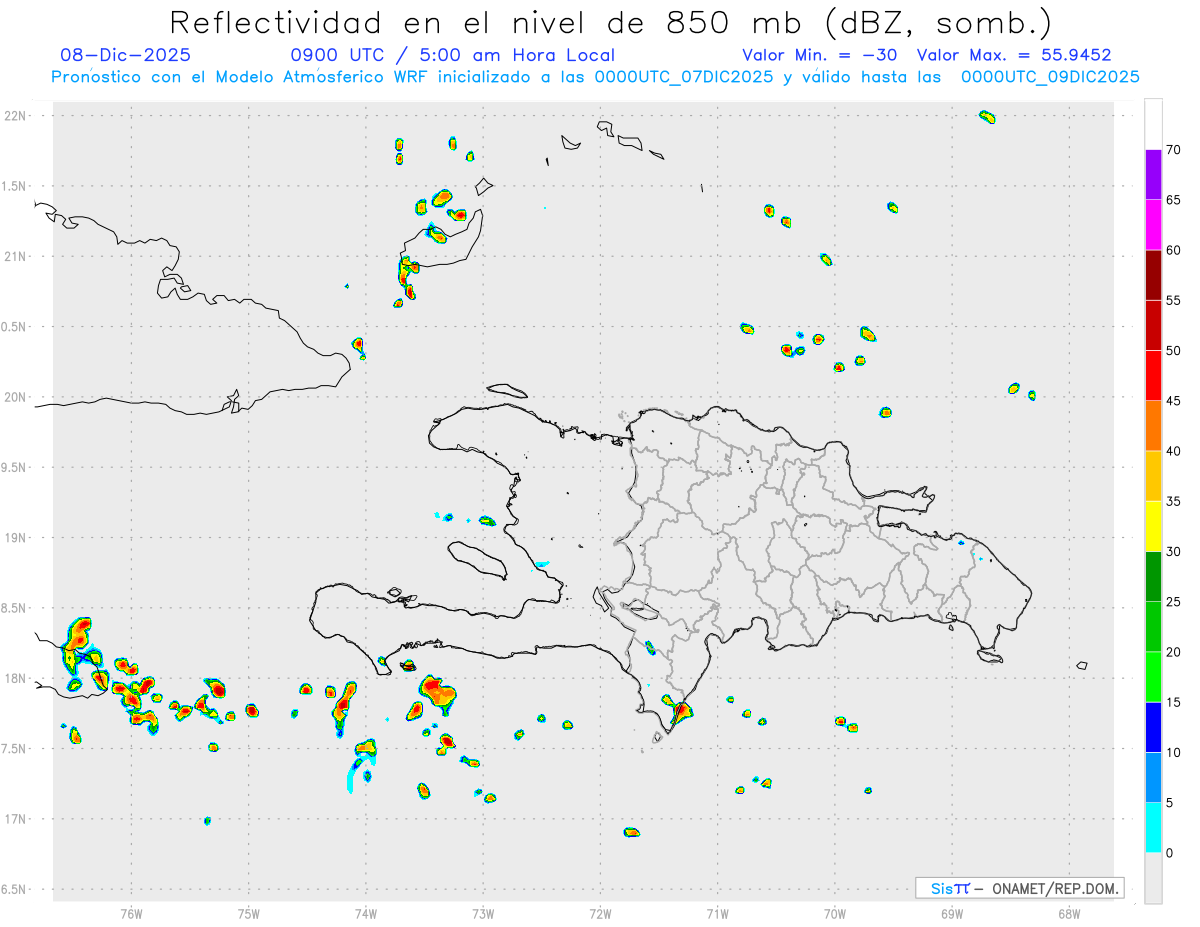Click the time text '0900 UTC / 5:00 am Hora Local'
Viewport: 1200px width, 927px height.
pyautogui.click(x=453, y=55)
